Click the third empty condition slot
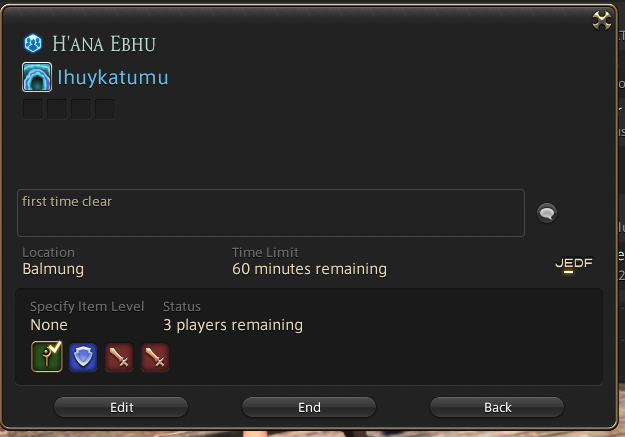 pyautogui.click(x=81, y=109)
